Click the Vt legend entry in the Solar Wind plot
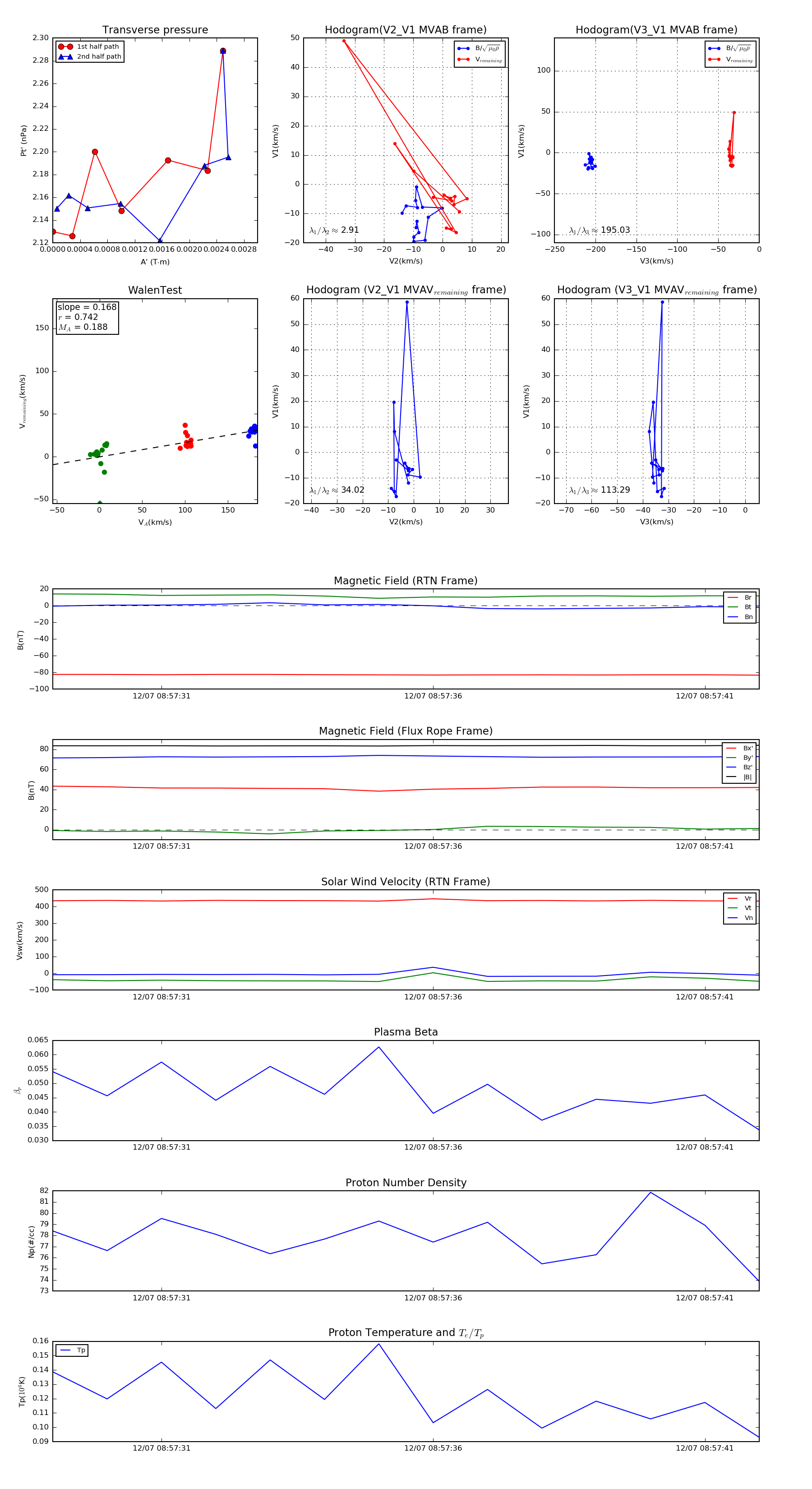 [x=740, y=908]
